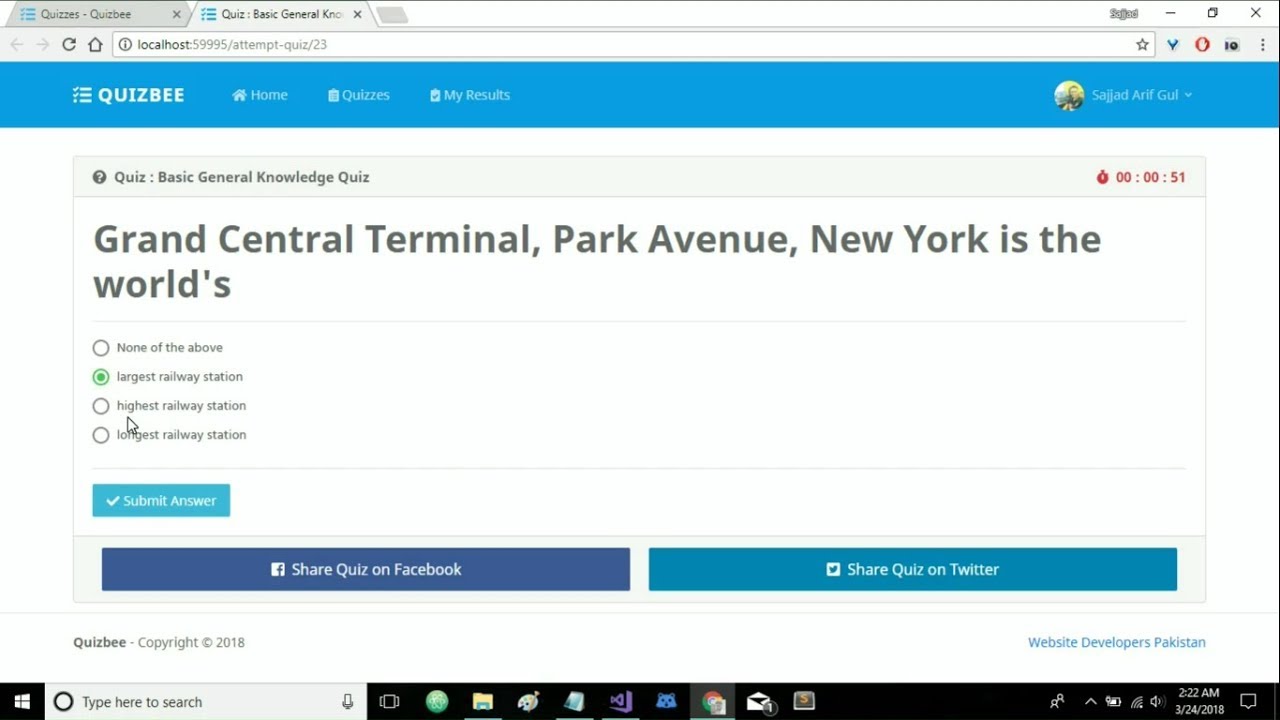Click the QUIZBEE logo
Viewport: 1280px width, 720px height.
pos(129,95)
